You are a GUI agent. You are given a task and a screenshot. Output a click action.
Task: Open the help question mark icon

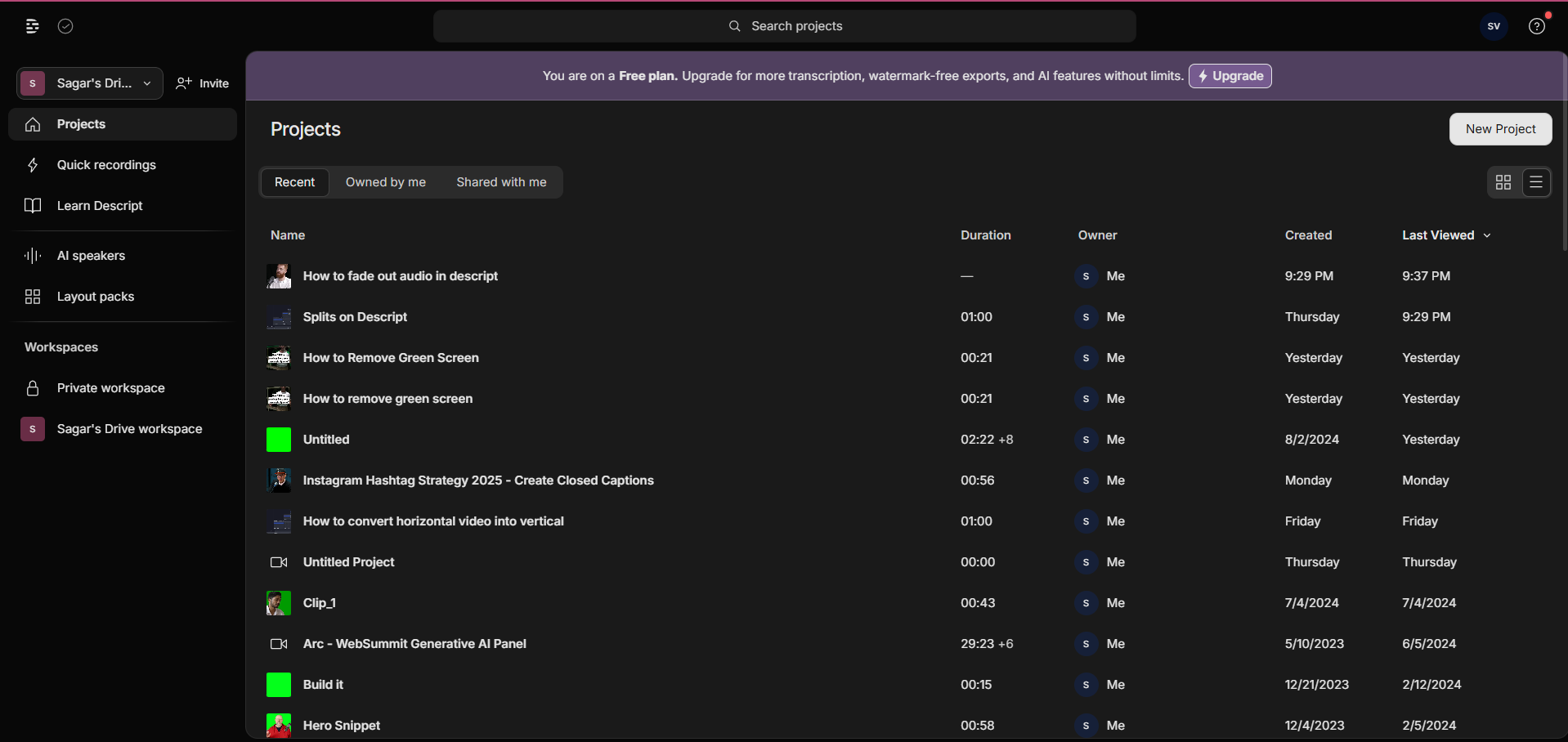coord(1537,26)
